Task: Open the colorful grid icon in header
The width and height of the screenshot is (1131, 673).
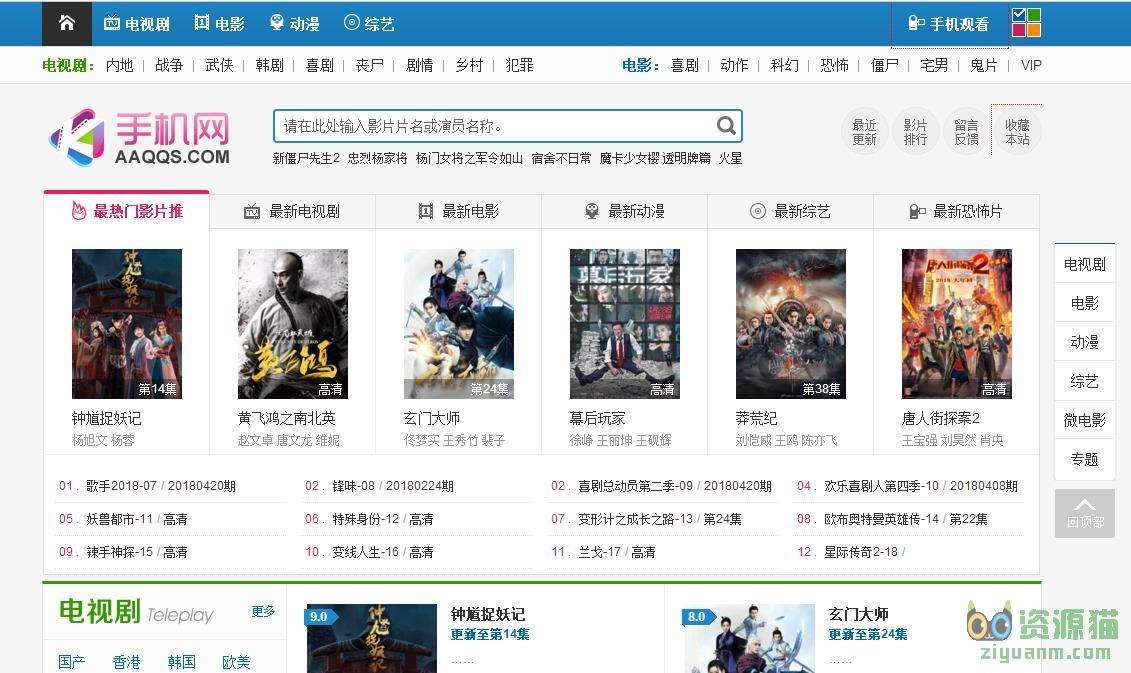Action: pos(1026,22)
